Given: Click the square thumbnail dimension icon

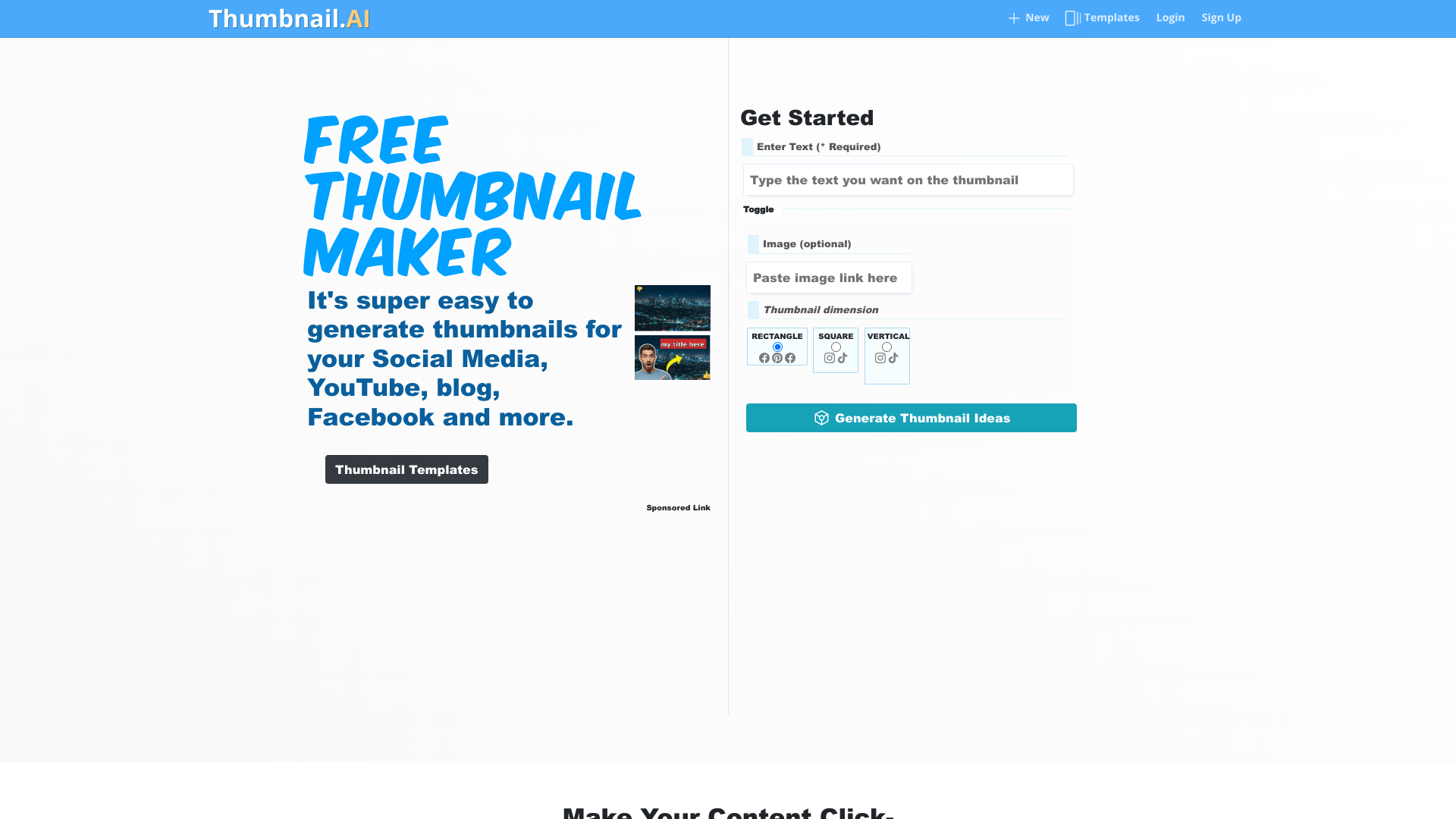Looking at the screenshot, I should [836, 348].
